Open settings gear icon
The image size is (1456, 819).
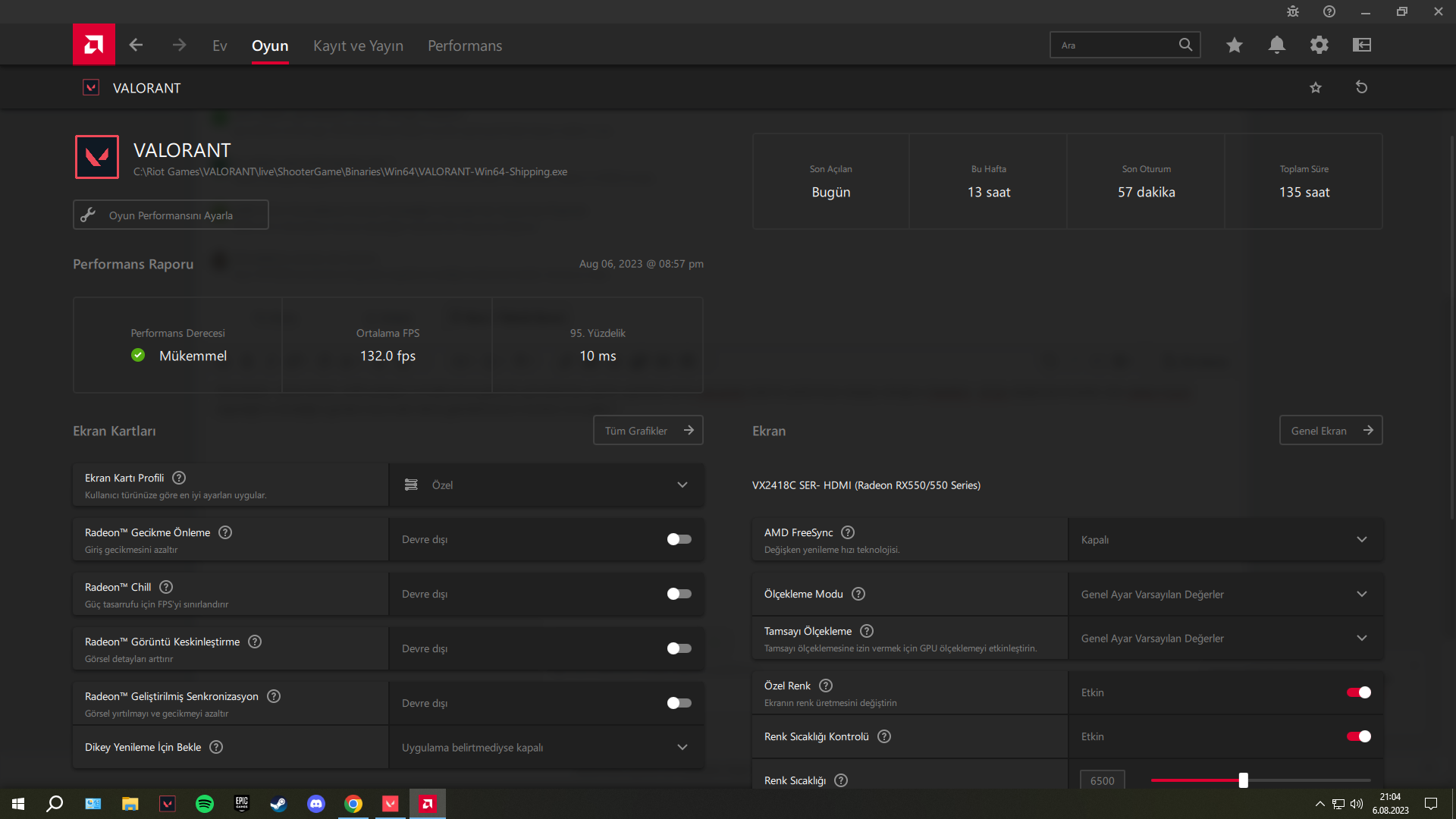coord(1319,45)
